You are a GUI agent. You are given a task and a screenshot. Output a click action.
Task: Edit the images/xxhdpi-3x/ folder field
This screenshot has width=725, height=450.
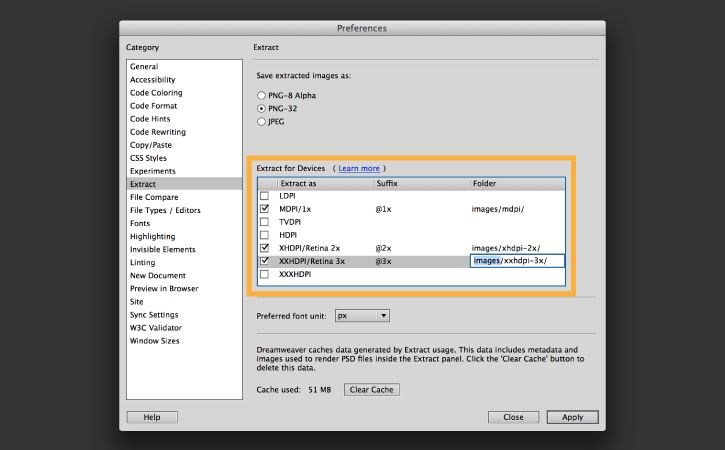tap(517, 261)
